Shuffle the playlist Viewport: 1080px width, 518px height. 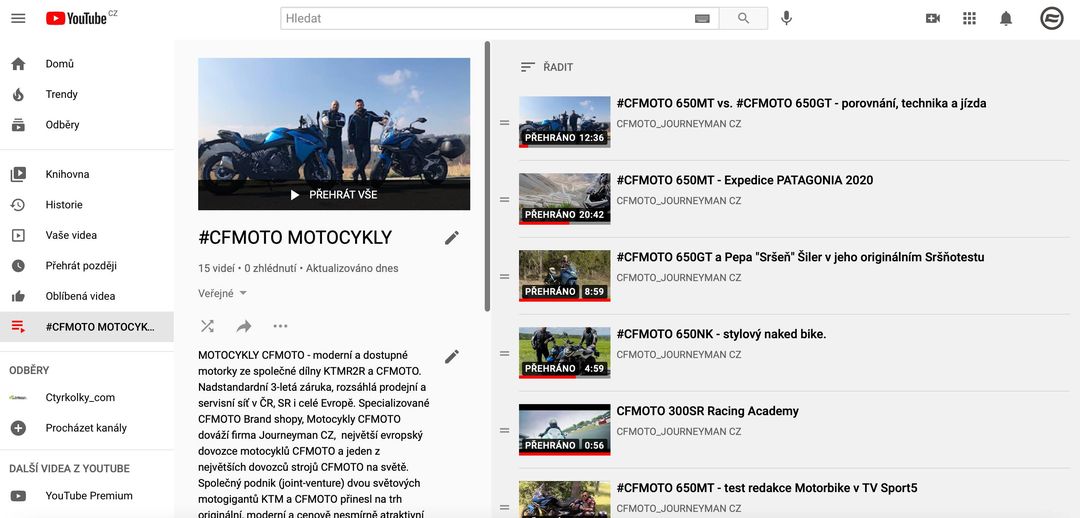(x=207, y=326)
